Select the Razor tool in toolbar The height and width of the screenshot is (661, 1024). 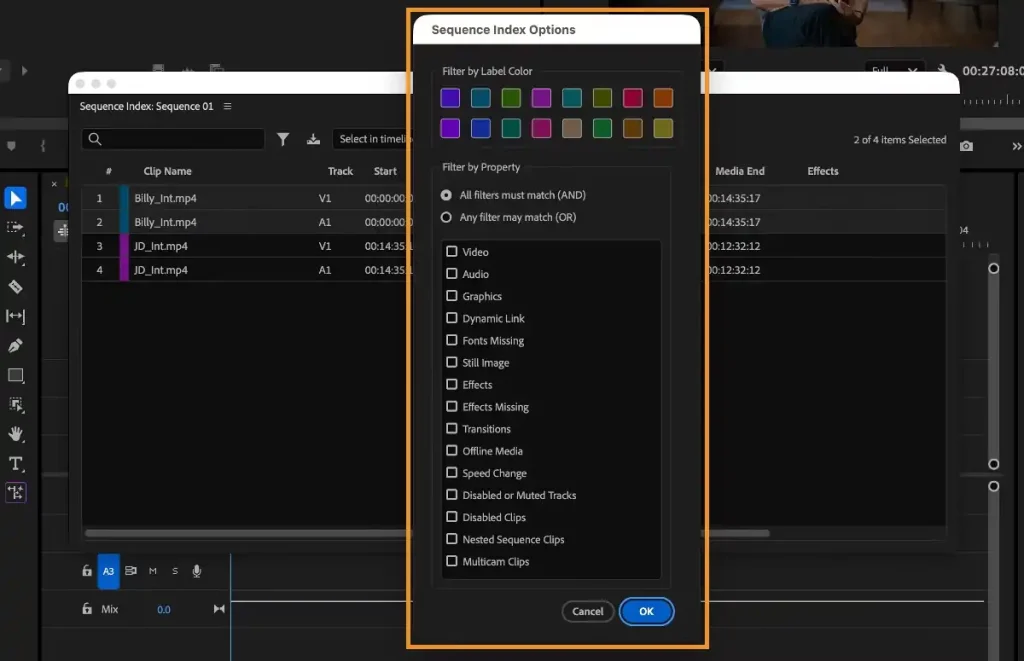[x=15, y=287]
